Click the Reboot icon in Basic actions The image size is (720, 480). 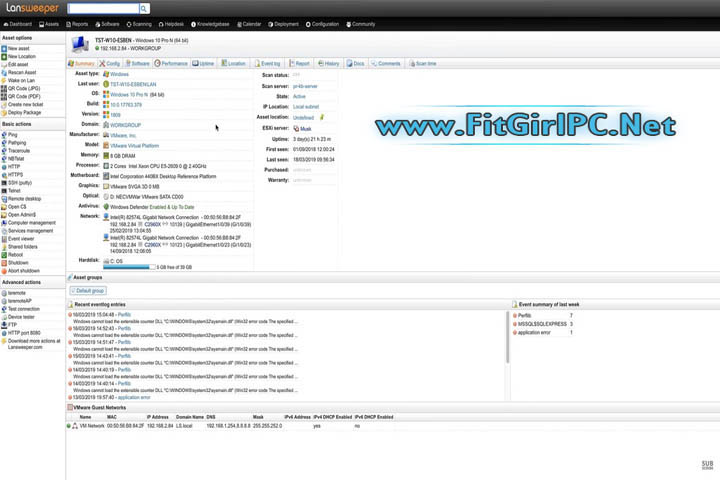4,254
